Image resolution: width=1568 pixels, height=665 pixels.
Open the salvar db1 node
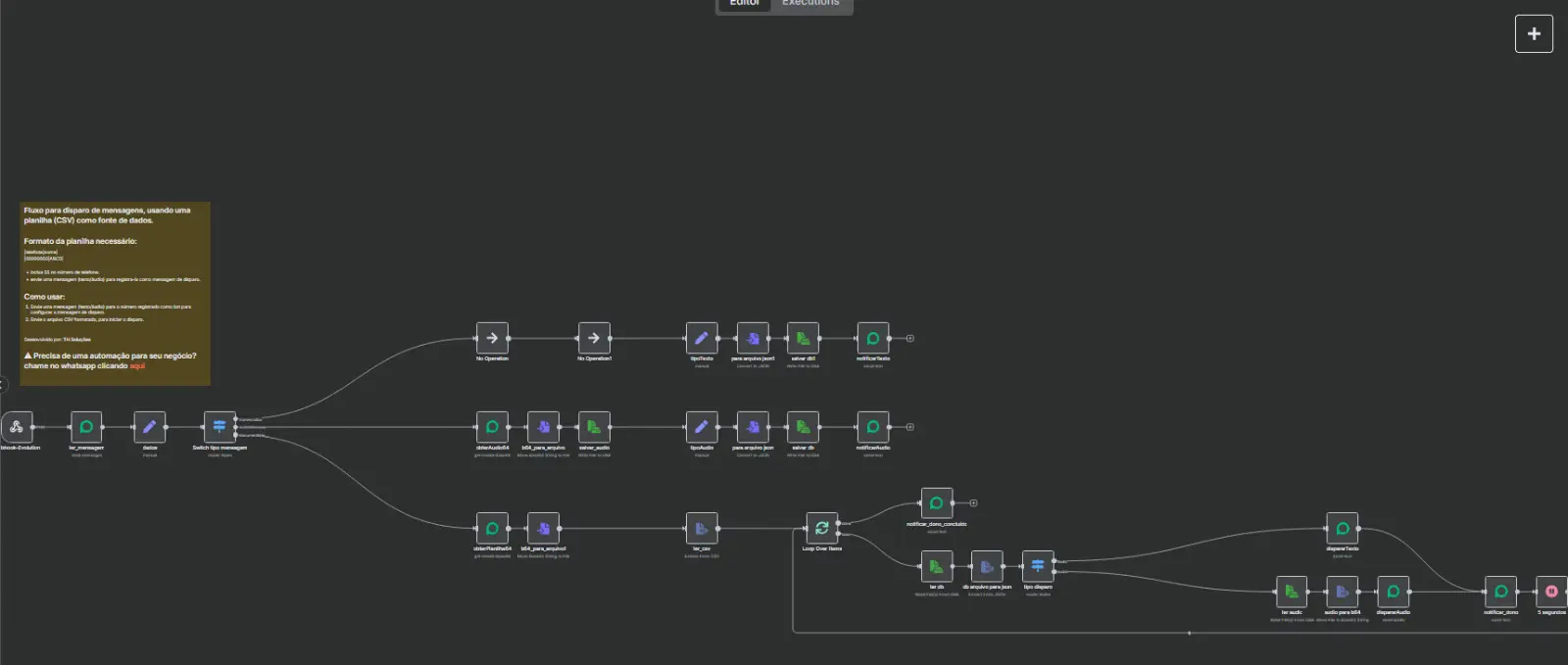(x=803, y=338)
